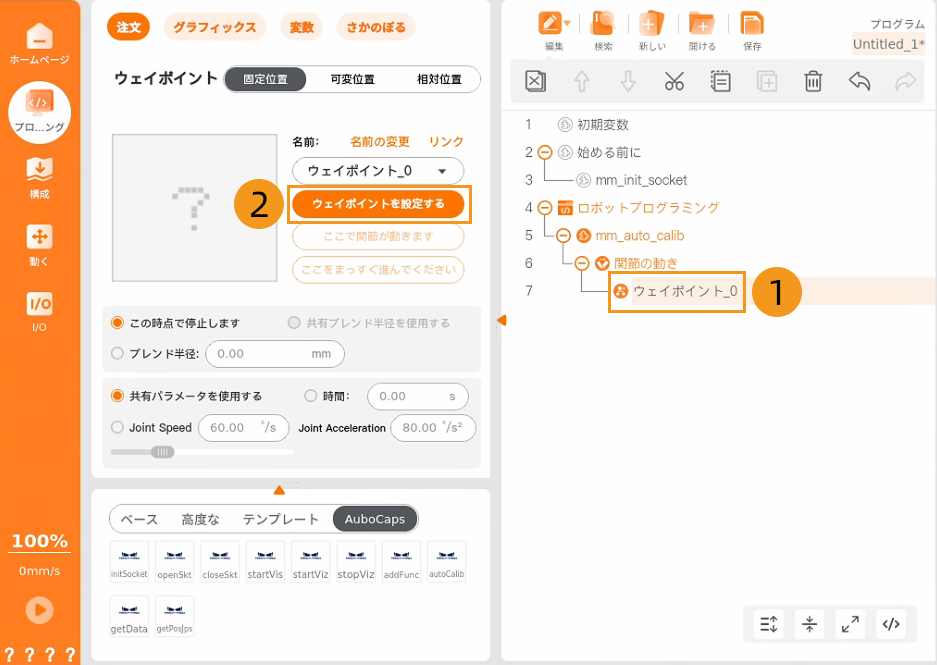937x665 pixels.
Task: Open the ウェイポイント_0 name dropdown
Action: click(x=377, y=170)
